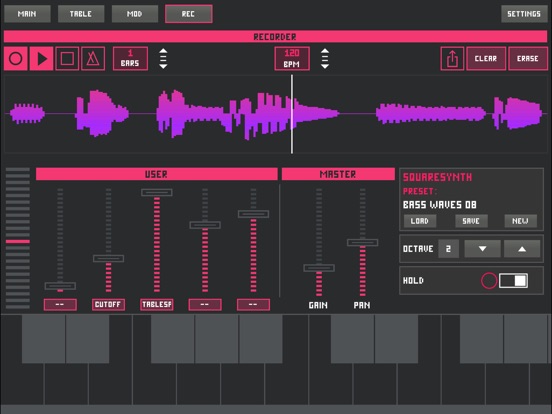Hit the ERASE button
Viewport: 552px width, 414px height.
click(x=528, y=58)
